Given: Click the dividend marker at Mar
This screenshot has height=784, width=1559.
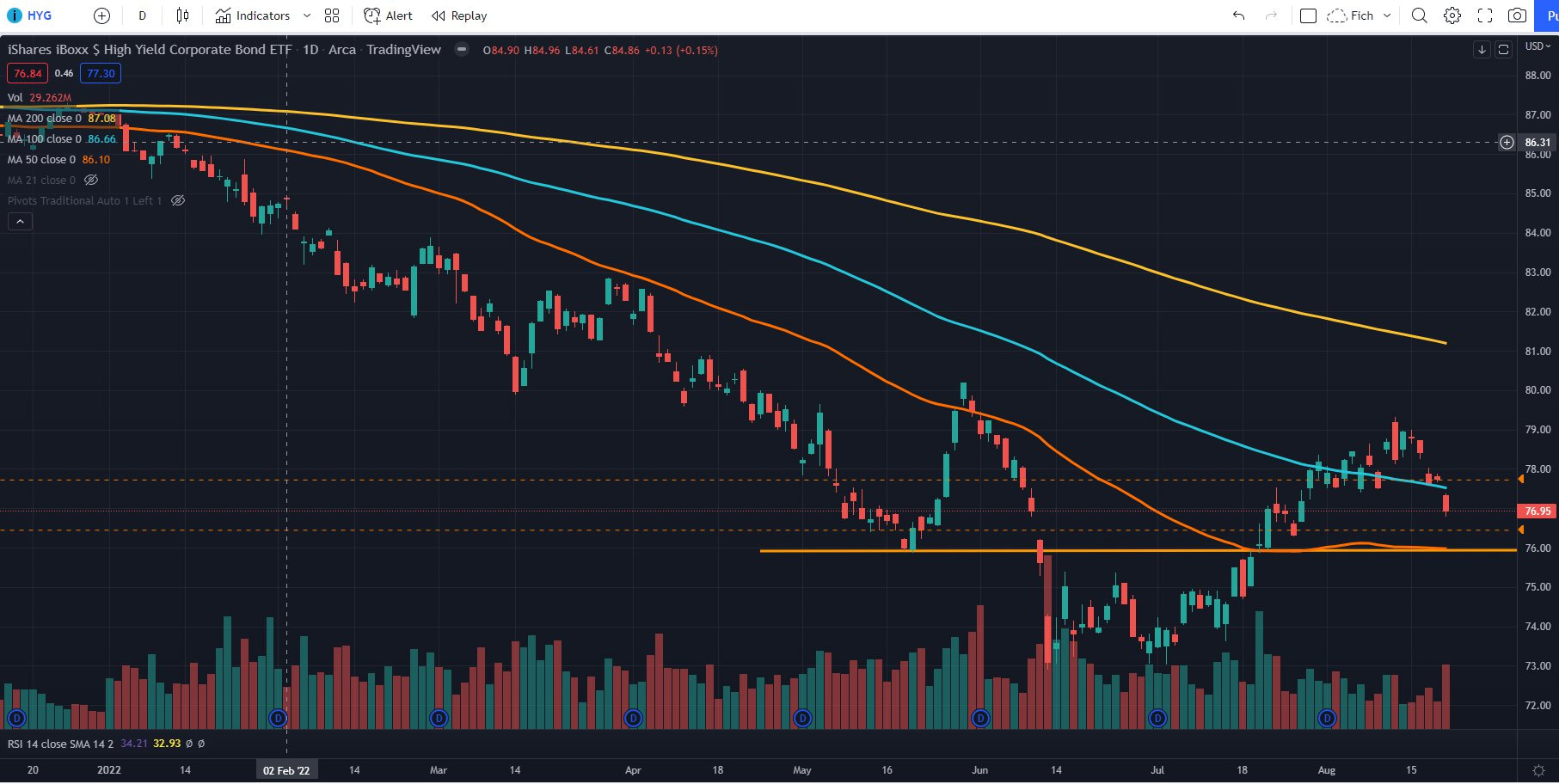Looking at the screenshot, I should tap(439, 718).
